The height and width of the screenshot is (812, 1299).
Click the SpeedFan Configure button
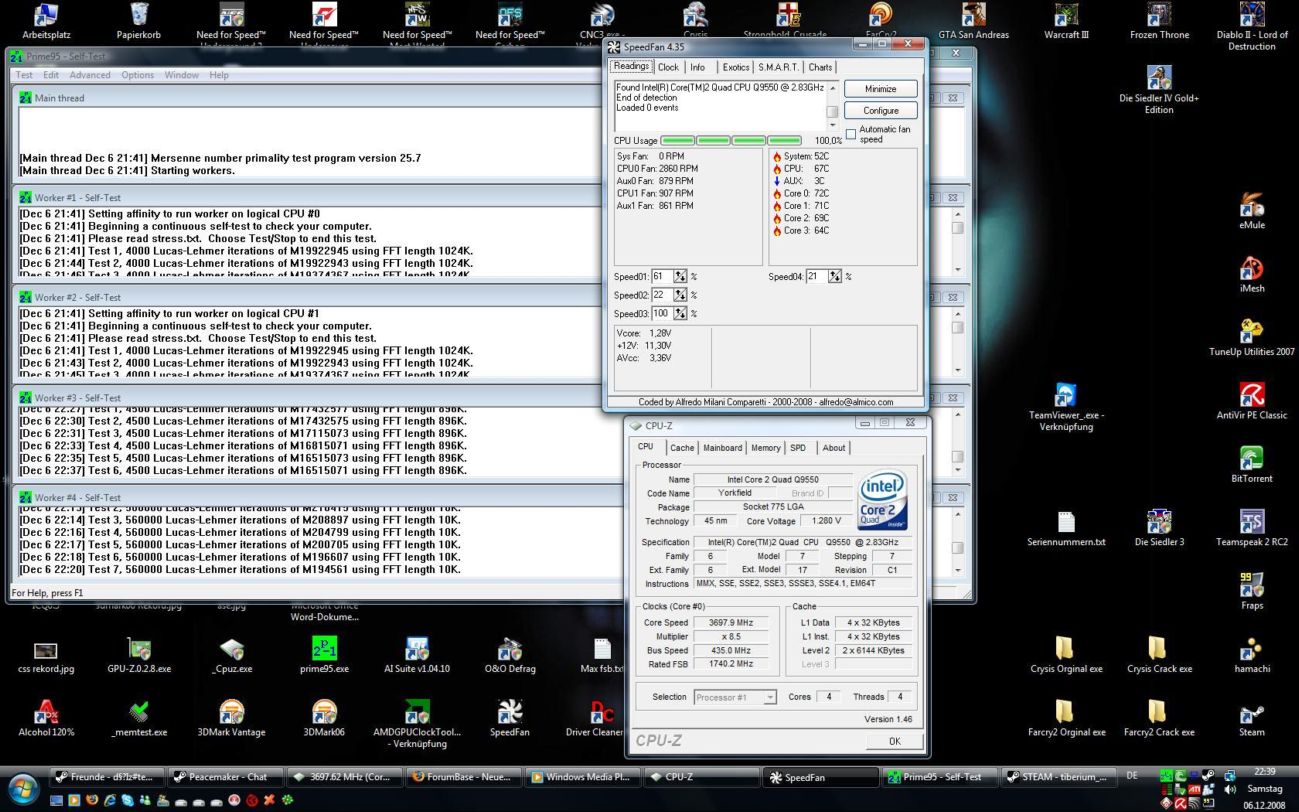tap(881, 110)
